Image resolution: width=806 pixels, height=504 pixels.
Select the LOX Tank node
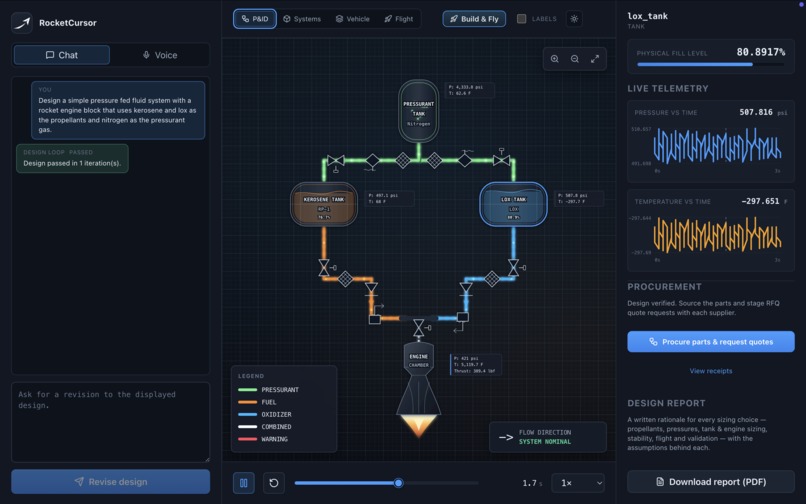(x=514, y=205)
